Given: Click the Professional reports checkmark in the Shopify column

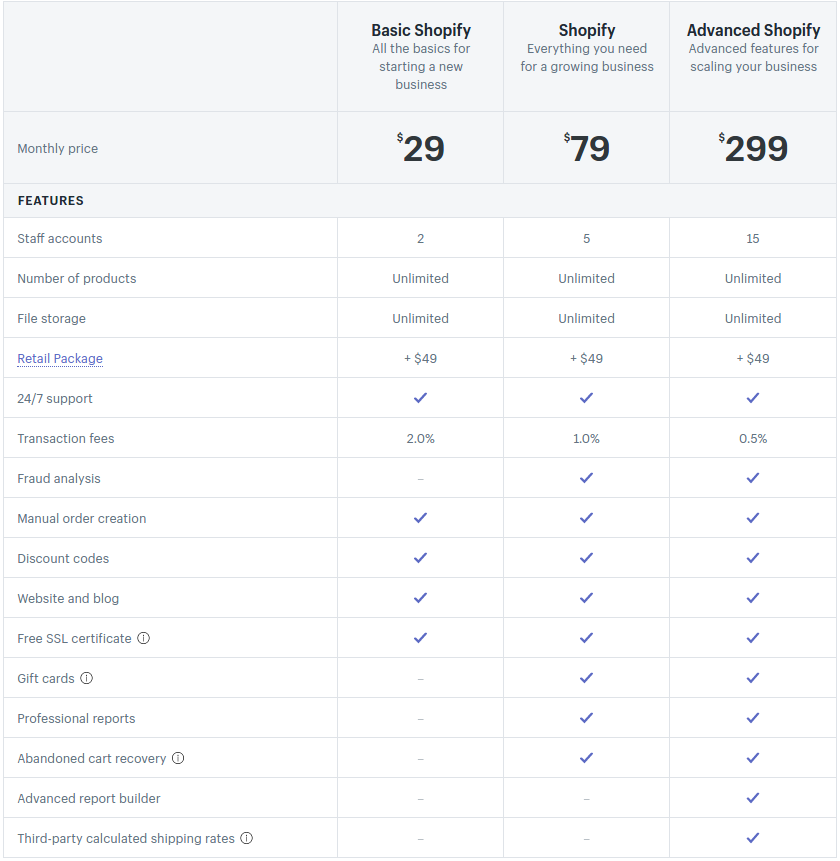Looking at the screenshot, I should tap(586, 718).
